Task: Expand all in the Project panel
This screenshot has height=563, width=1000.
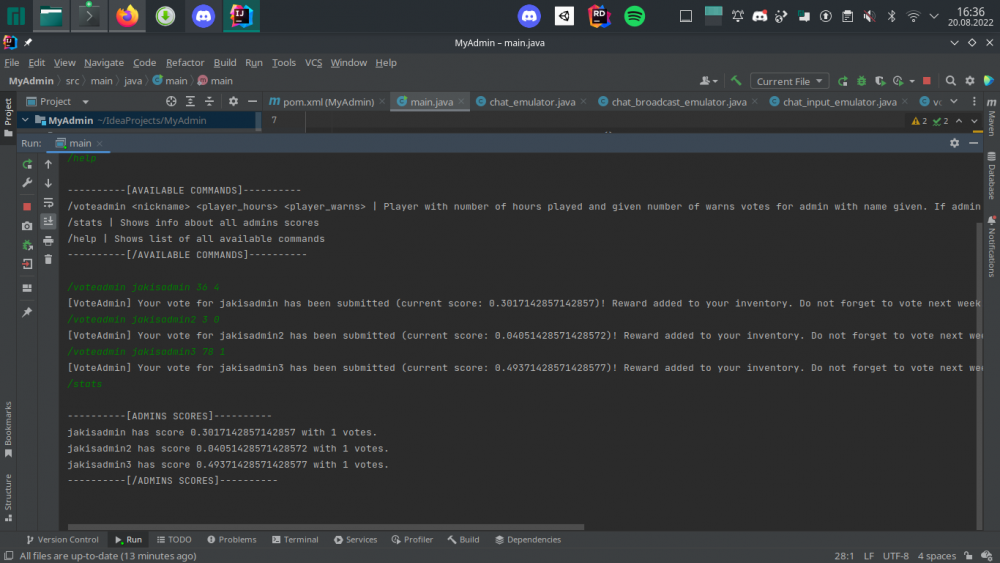Action: pos(190,101)
